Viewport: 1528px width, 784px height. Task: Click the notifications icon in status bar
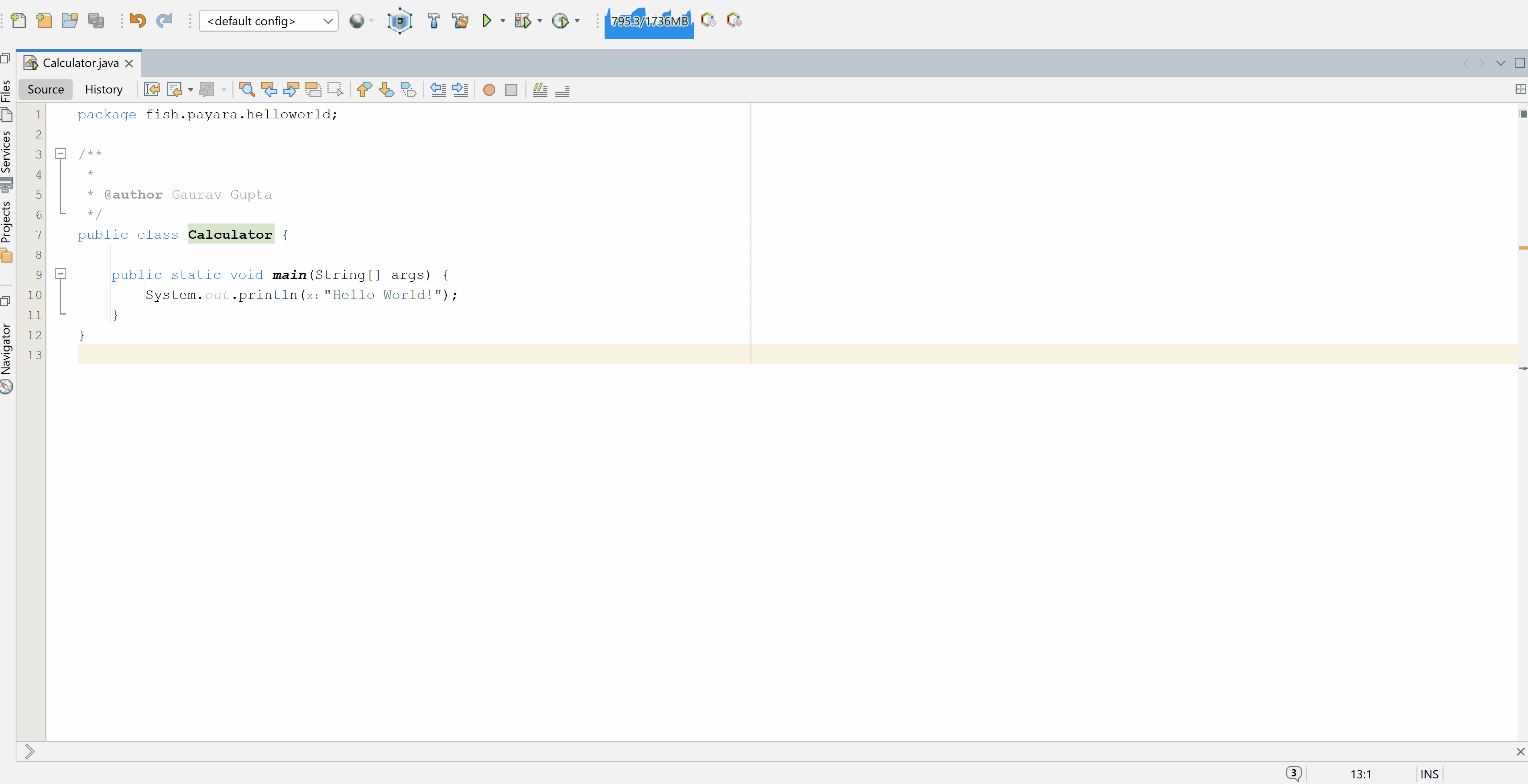(1293, 773)
